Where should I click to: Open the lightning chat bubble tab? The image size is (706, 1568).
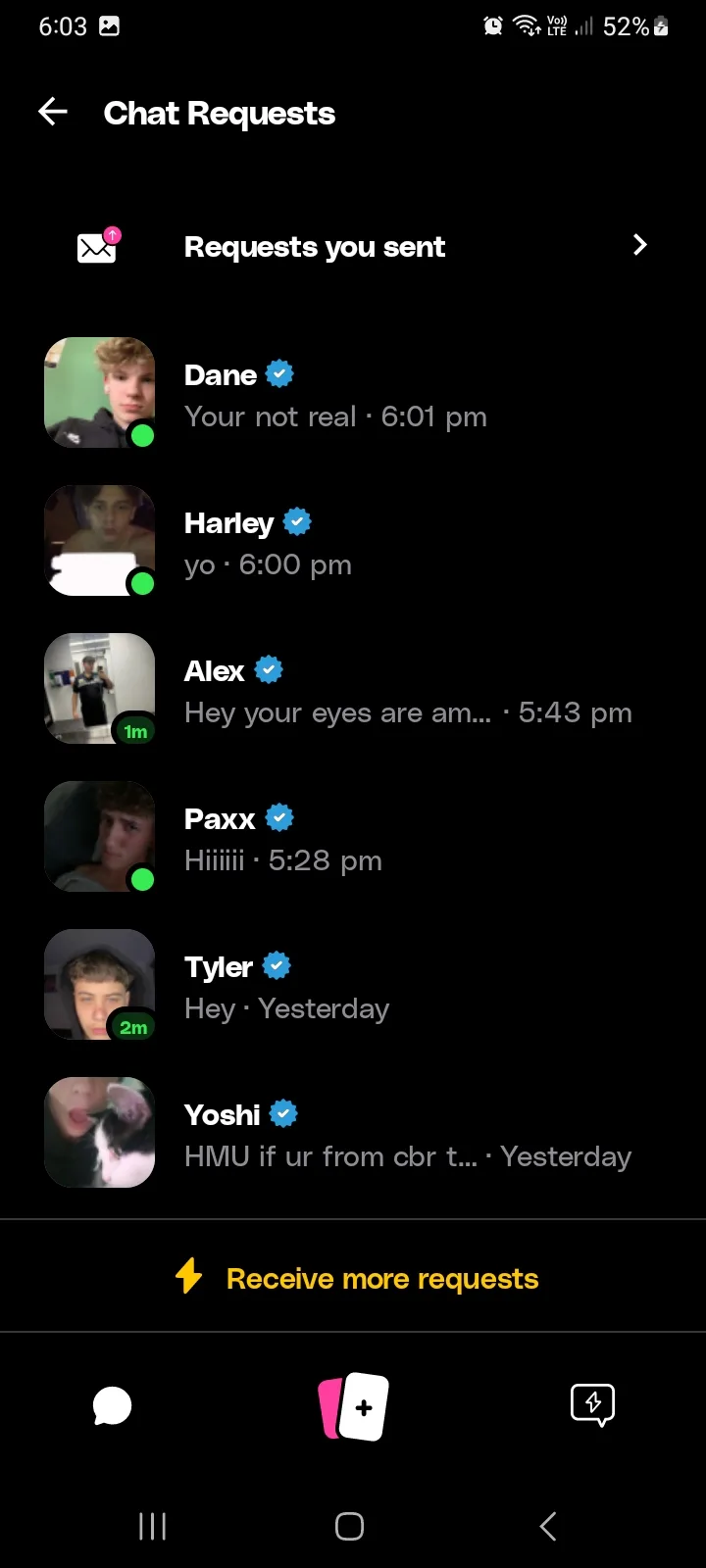pyautogui.click(x=592, y=1405)
